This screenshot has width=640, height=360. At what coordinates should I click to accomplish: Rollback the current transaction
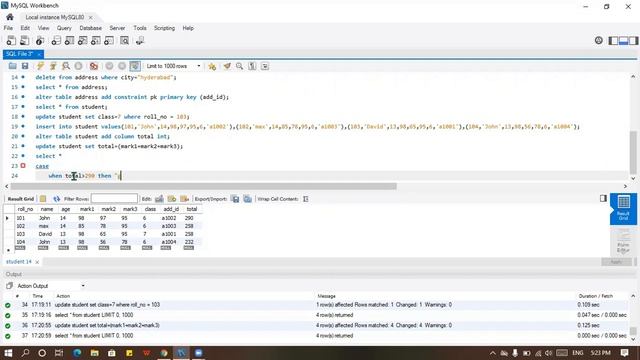pyautogui.click(x=122, y=66)
